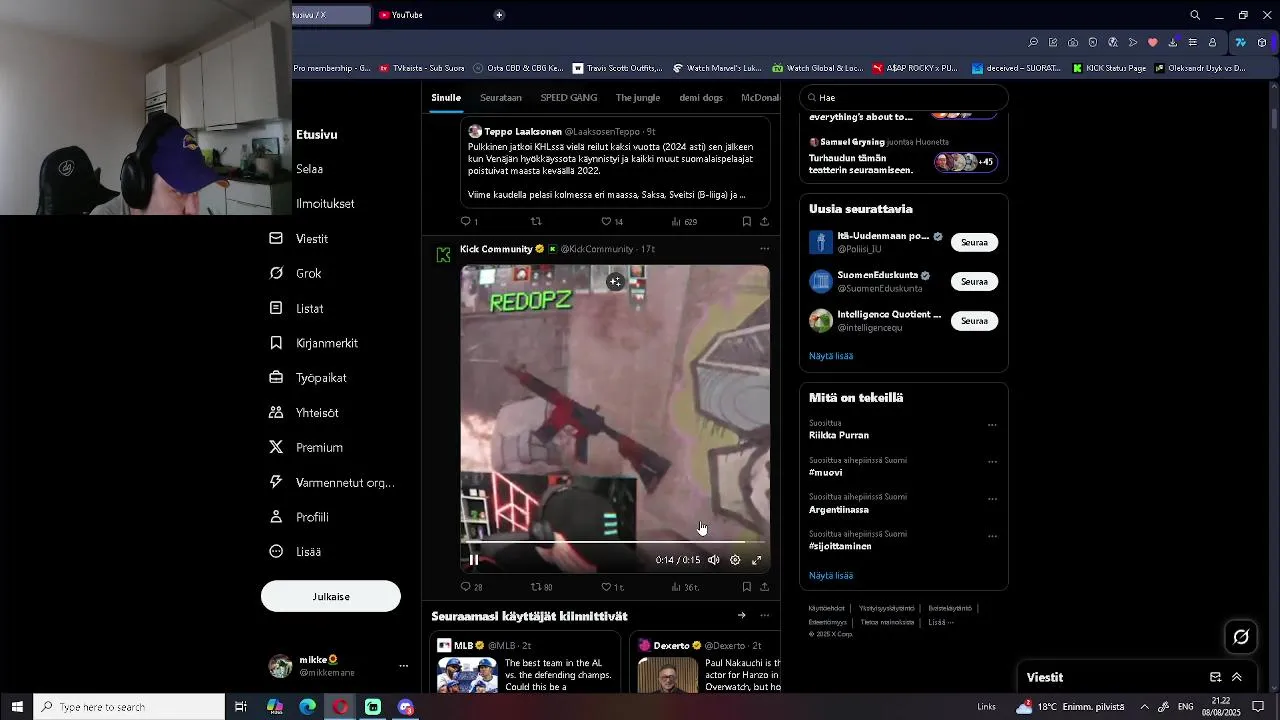Open Yhteisöt in the sidebar
1280x720 pixels.
[x=304, y=413]
